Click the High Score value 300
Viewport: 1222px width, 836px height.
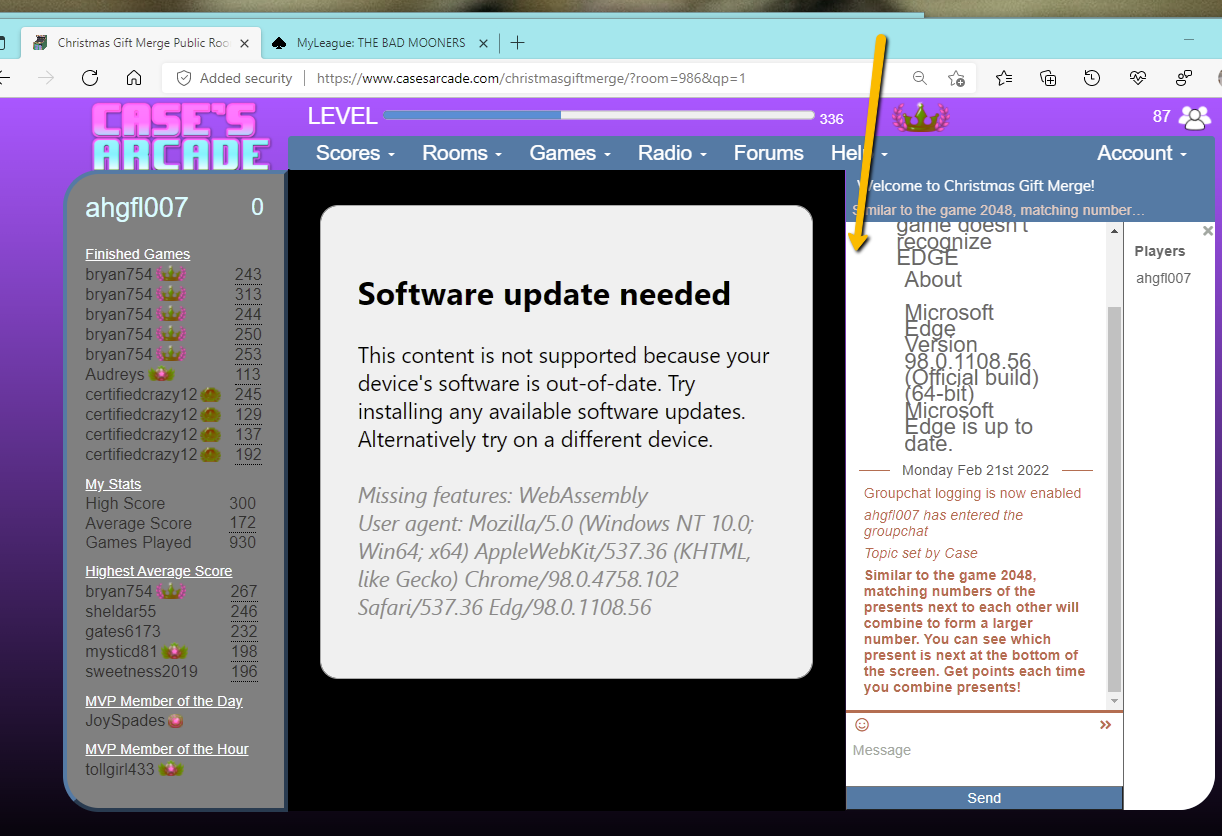point(242,503)
